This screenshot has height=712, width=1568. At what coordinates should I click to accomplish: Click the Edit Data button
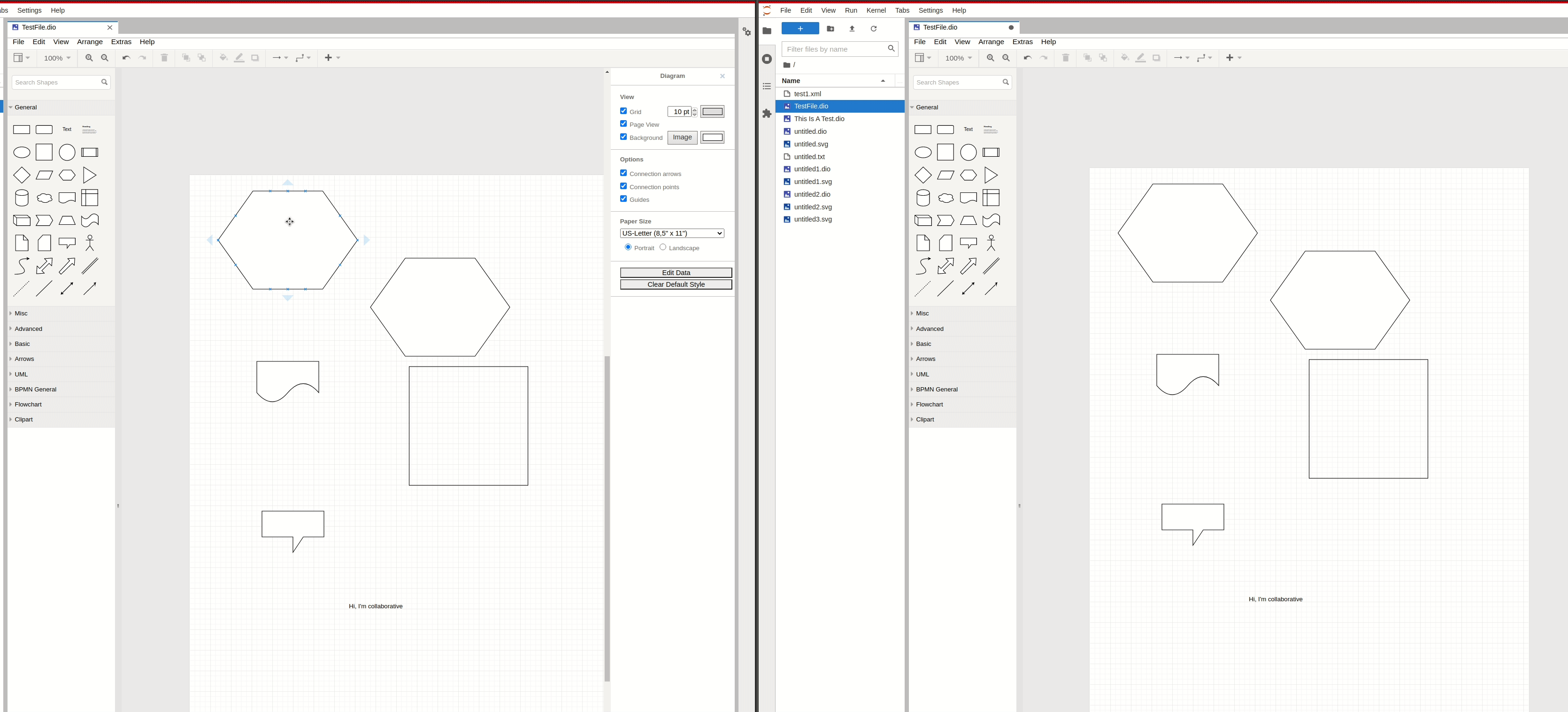(676, 273)
